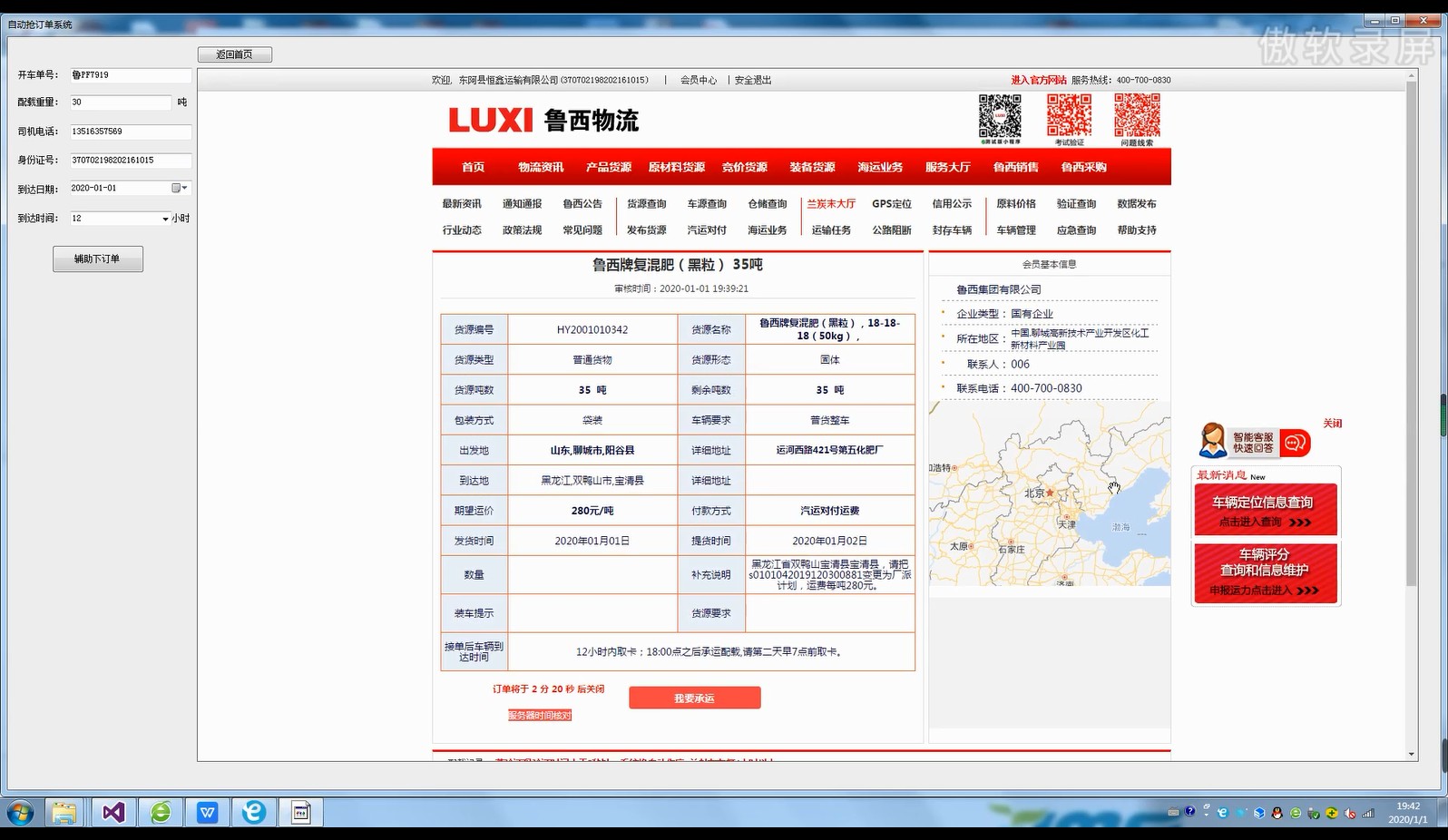Screen dimensions: 1448x840
Task: Open the 车辆管理 submenu link
Action: coord(1016,230)
